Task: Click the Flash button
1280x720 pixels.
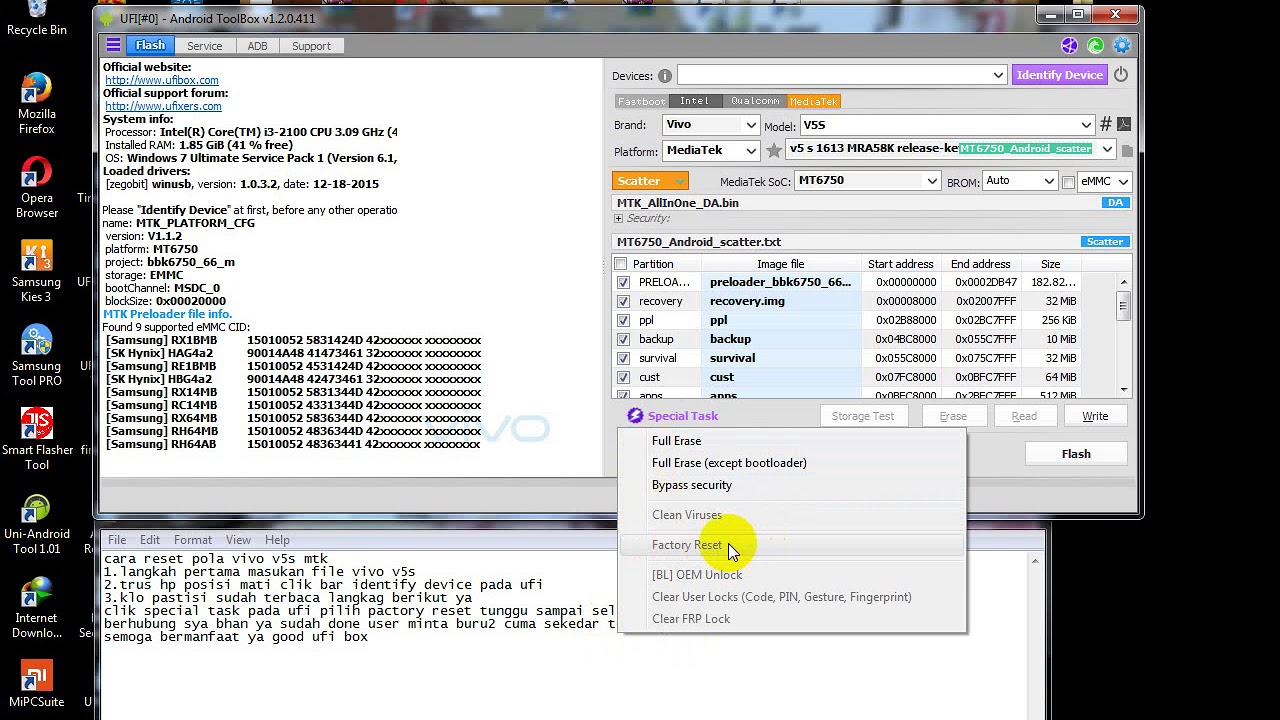Action: click(1076, 454)
